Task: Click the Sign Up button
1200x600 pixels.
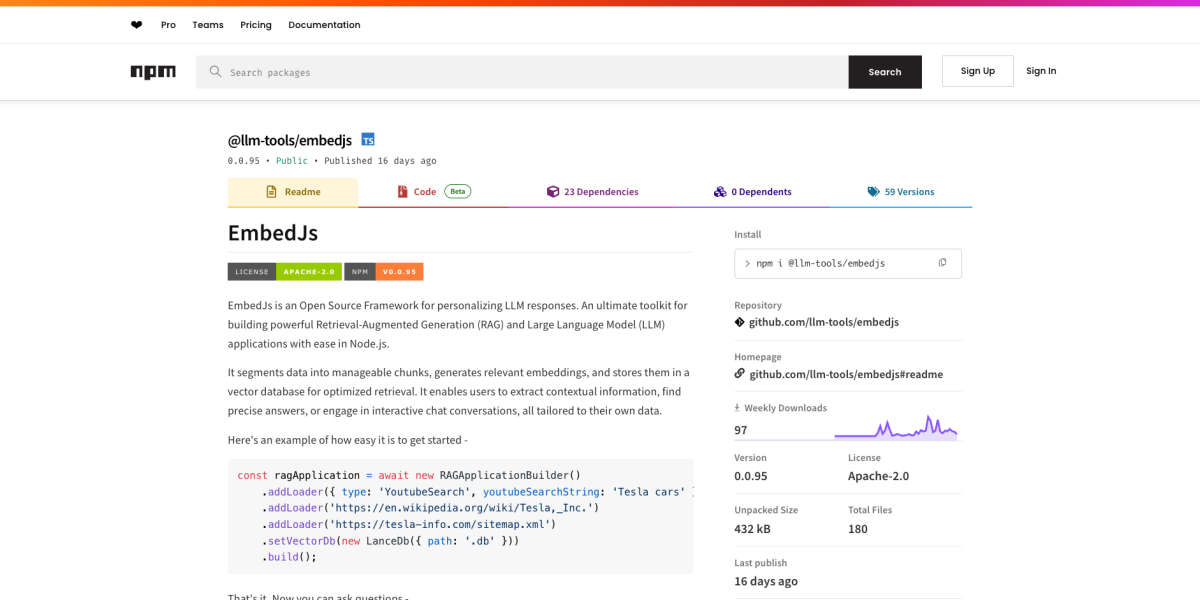Action: (x=977, y=71)
